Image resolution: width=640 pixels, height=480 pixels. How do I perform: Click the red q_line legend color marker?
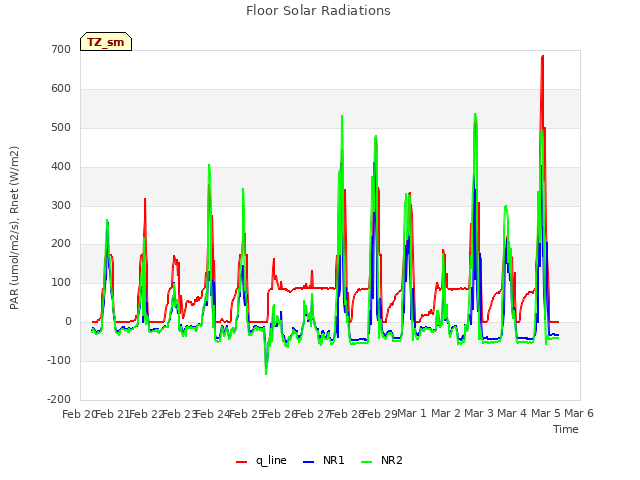pyautogui.click(x=242, y=462)
